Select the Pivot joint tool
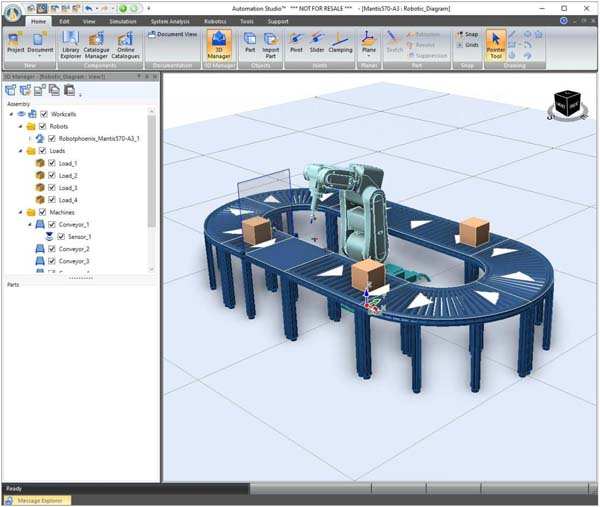This screenshot has width=600, height=507. pos(296,42)
